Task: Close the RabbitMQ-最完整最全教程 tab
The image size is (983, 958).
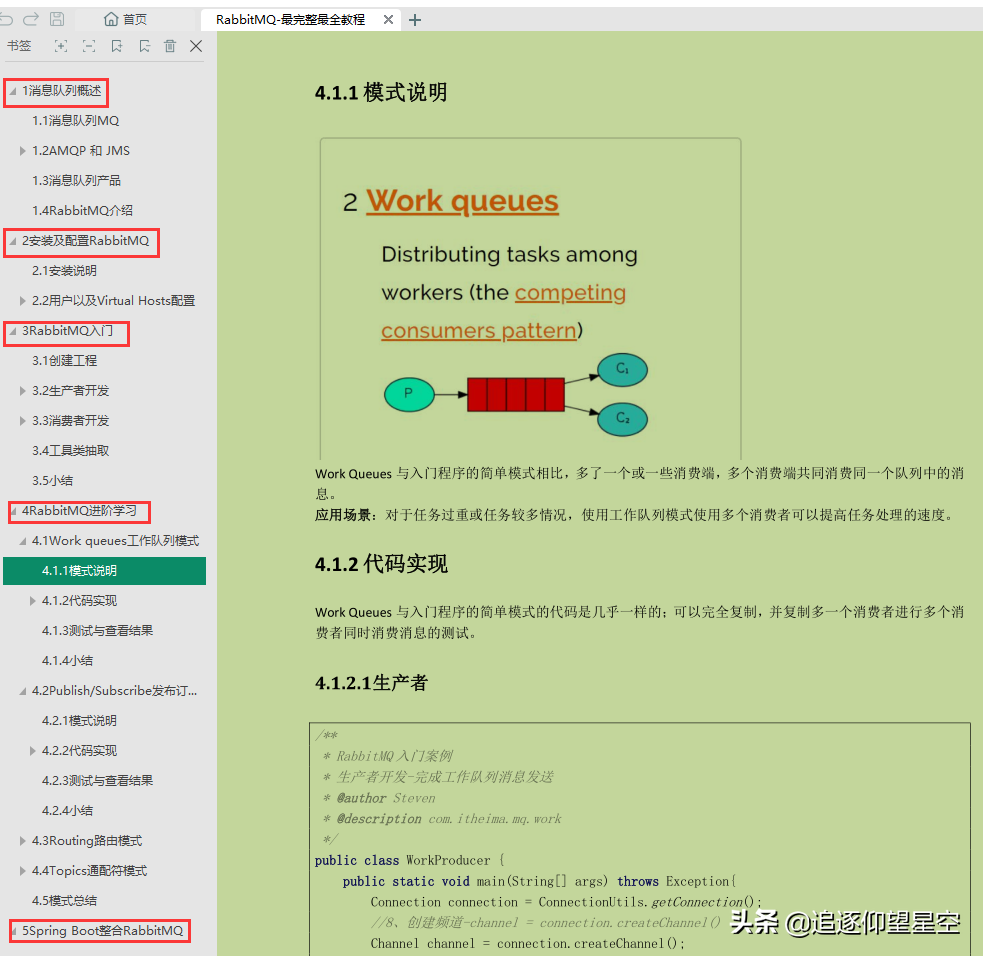Action: pos(388,19)
